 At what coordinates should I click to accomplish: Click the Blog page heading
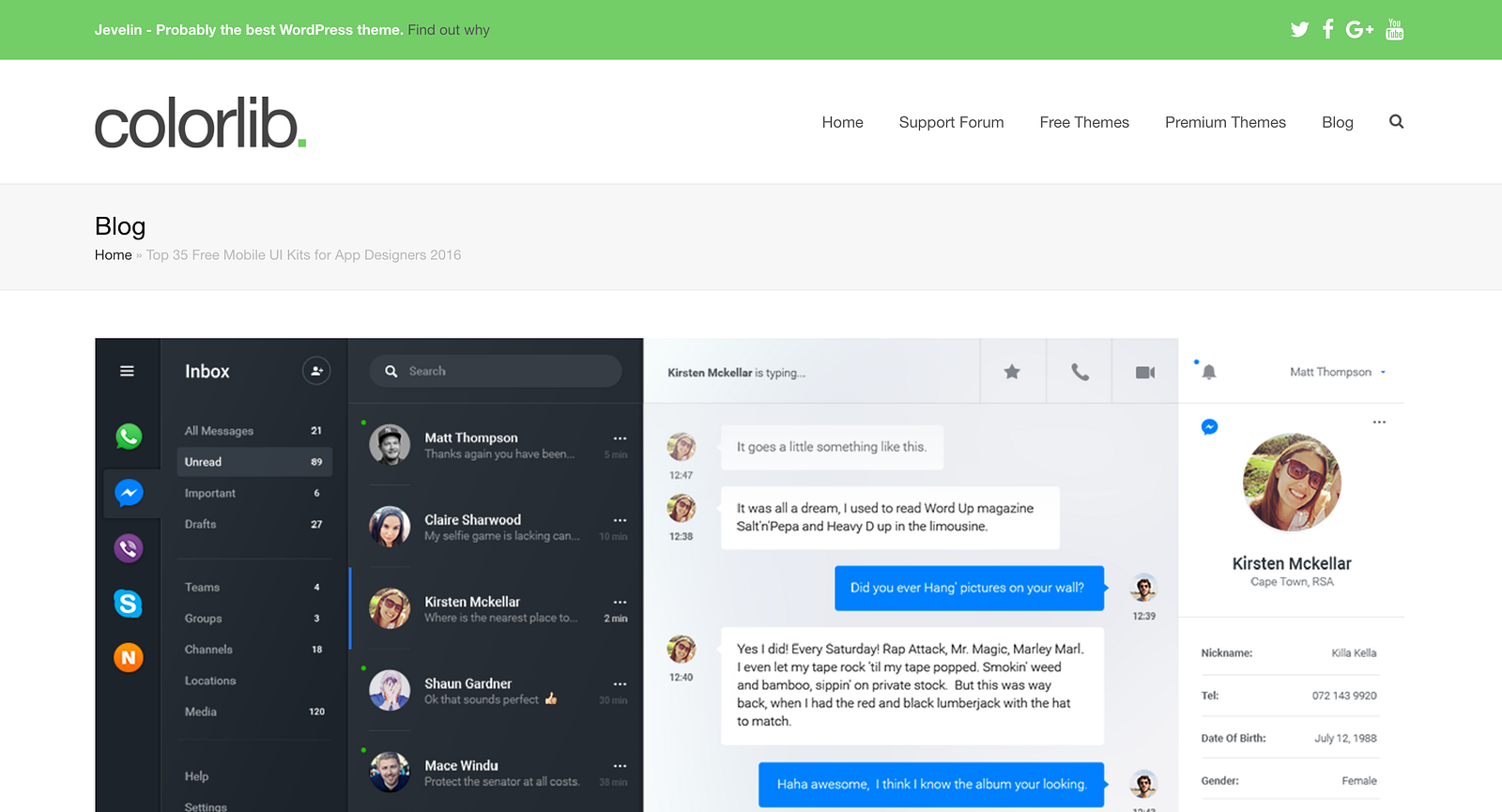(x=120, y=226)
